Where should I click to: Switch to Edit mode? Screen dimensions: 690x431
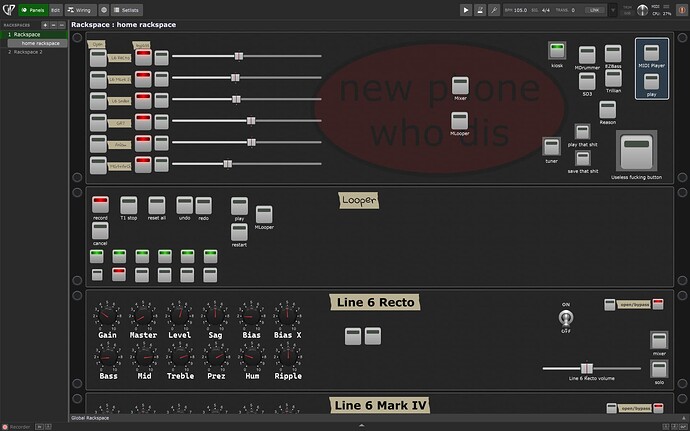pos(55,10)
